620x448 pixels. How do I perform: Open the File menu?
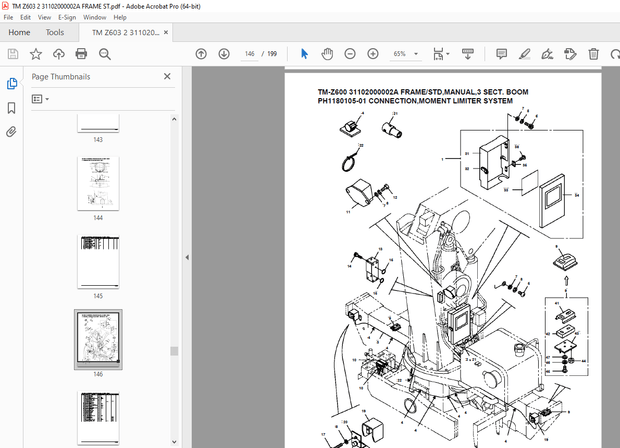8,17
